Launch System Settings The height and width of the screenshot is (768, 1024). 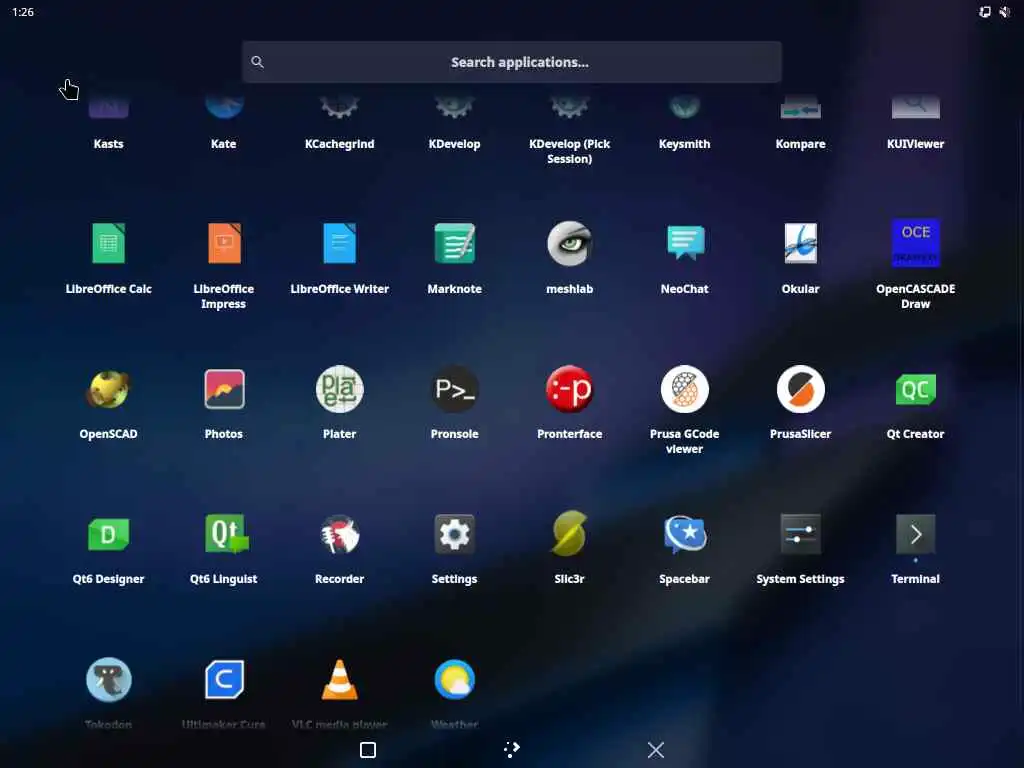(x=800, y=549)
